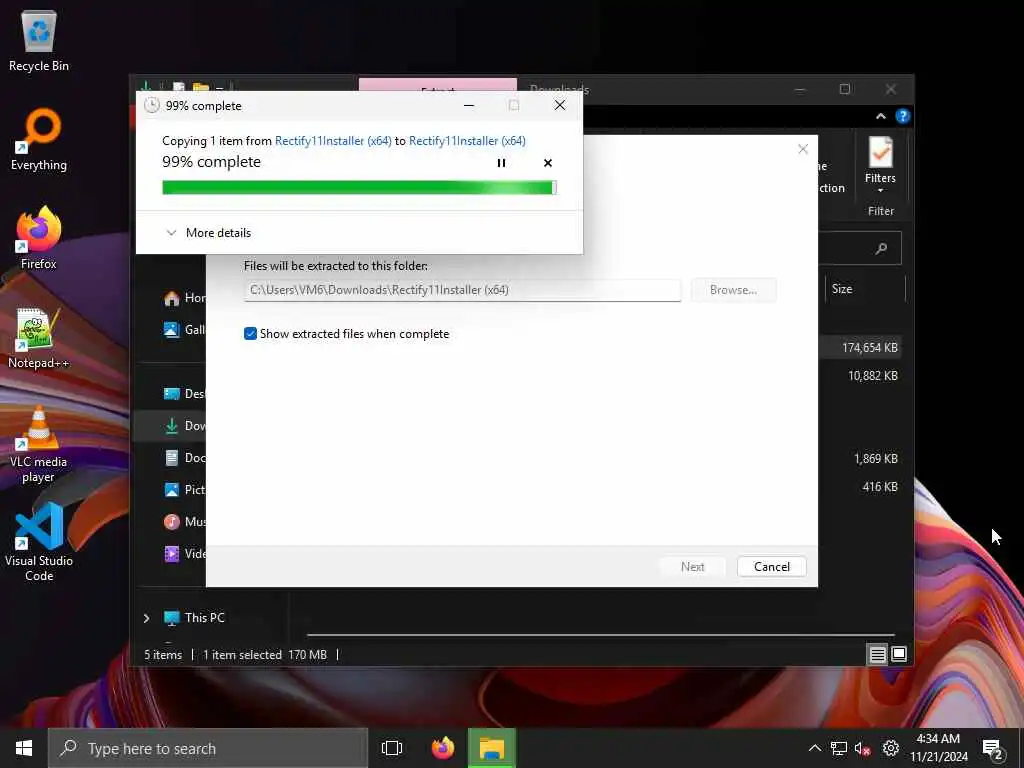Open Desktop in Explorer sidebar
Image resolution: width=1024 pixels, height=768 pixels.
[184, 394]
